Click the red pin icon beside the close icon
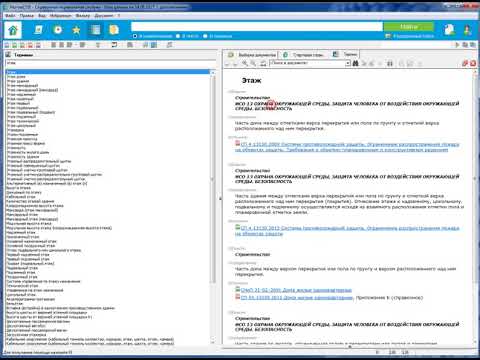480x360 pixels. [465, 63]
